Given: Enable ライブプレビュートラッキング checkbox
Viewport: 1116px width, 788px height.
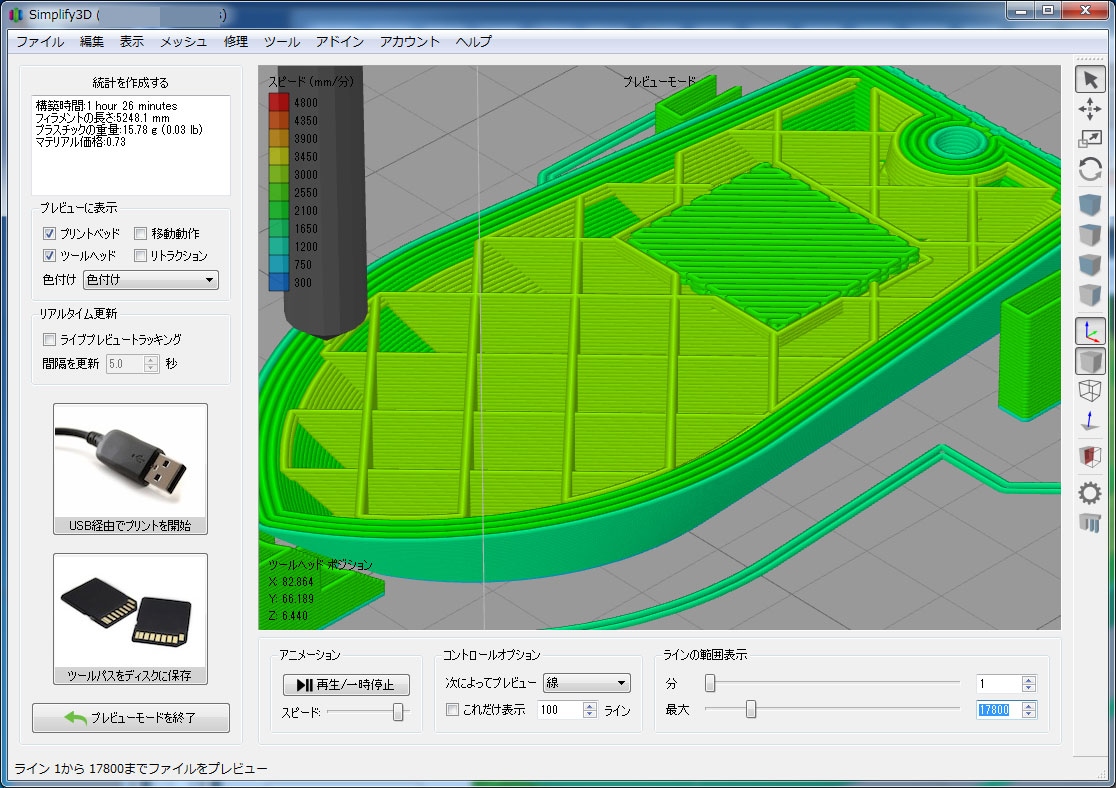Looking at the screenshot, I should click(x=50, y=340).
